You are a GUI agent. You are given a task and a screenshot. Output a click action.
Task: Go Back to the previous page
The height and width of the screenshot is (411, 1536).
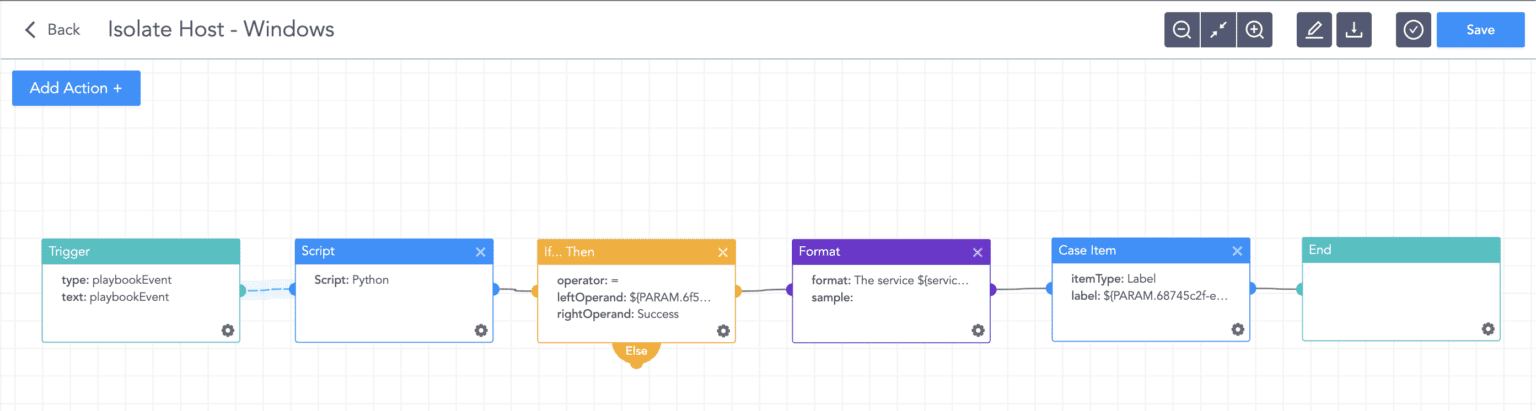click(52, 30)
